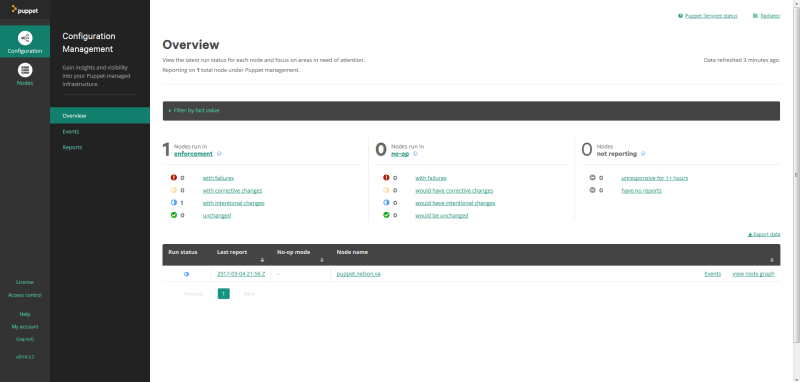
Task: Click no-op intentional changes status icon
Action: pos(386,202)
